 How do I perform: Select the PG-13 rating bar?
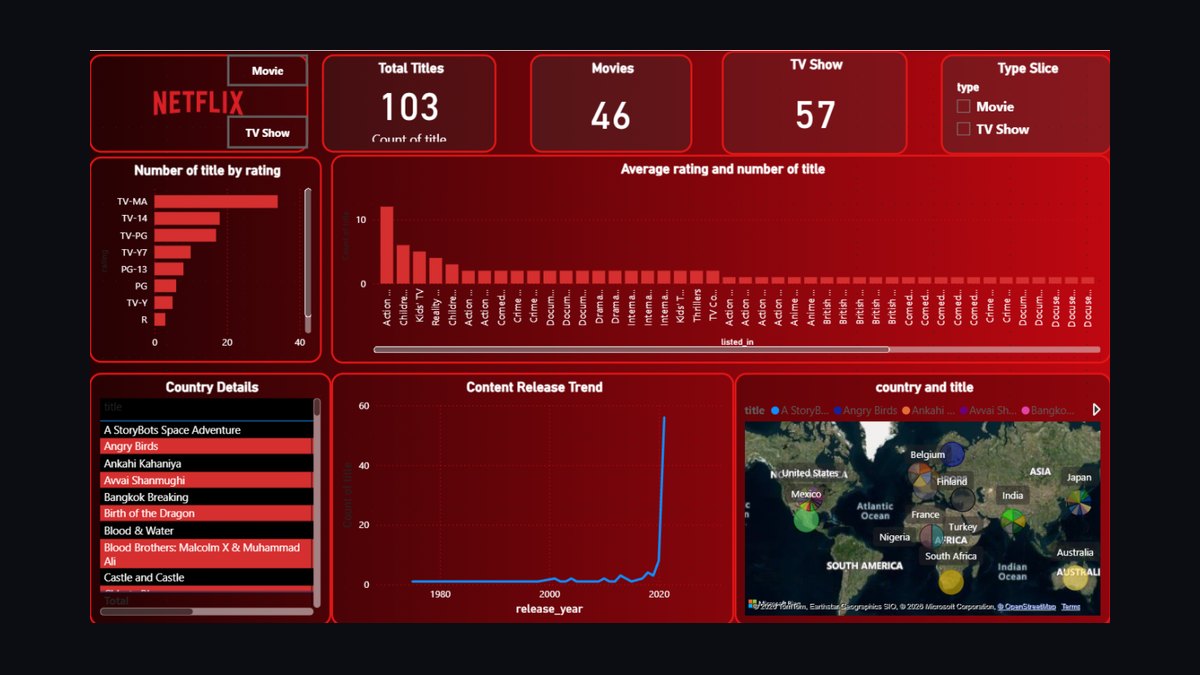168,269
